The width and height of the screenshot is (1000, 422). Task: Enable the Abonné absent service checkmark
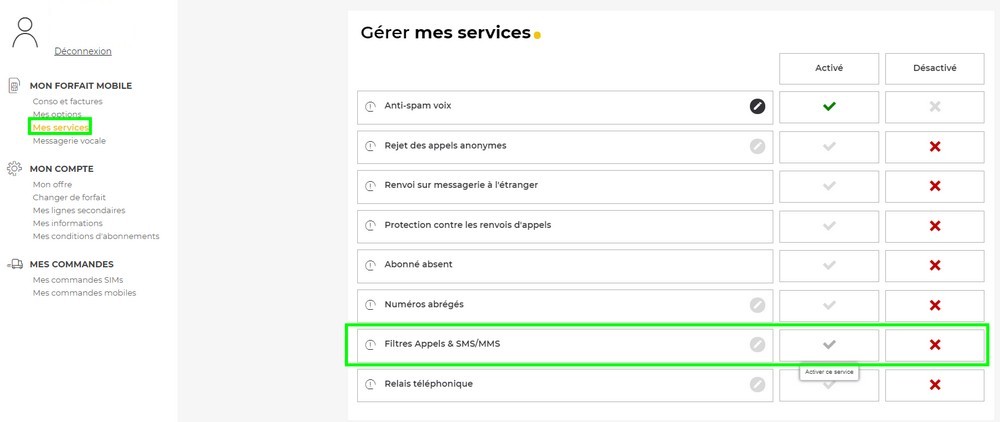pos(829,265)
